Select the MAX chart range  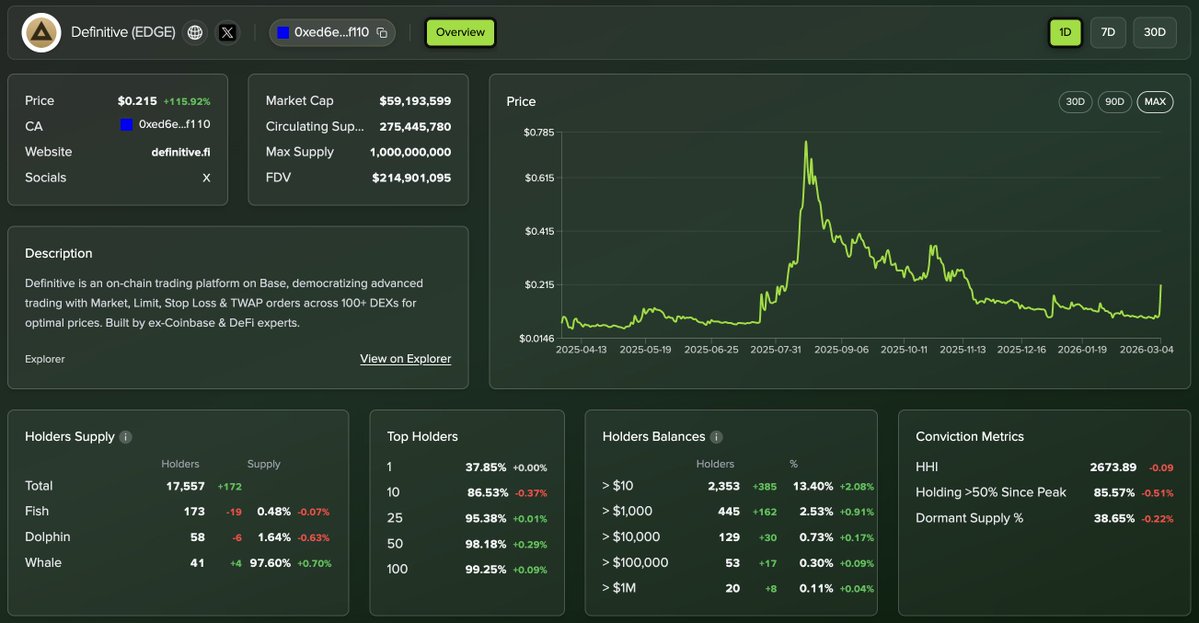tap(1155, 101)
